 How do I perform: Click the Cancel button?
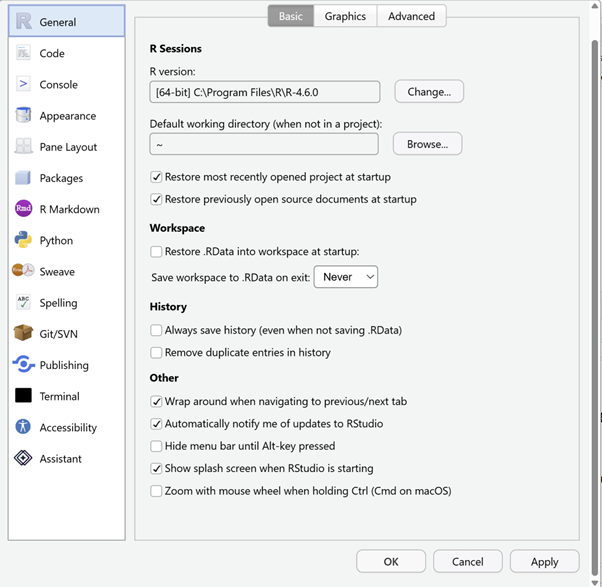click(x=468, y=562)
